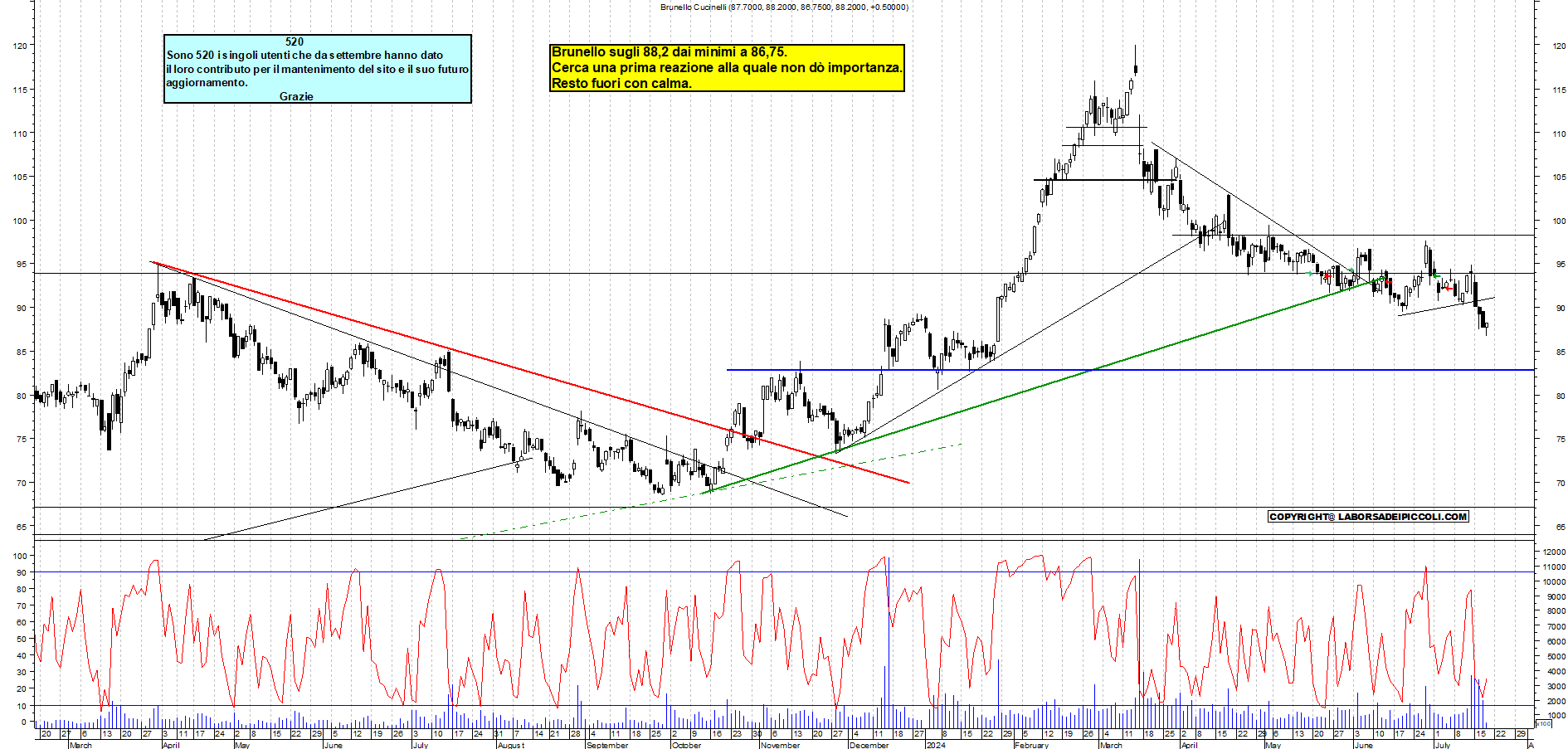Select the 'November' month label
Screen dimensions: 1568x749
point(780,745)
